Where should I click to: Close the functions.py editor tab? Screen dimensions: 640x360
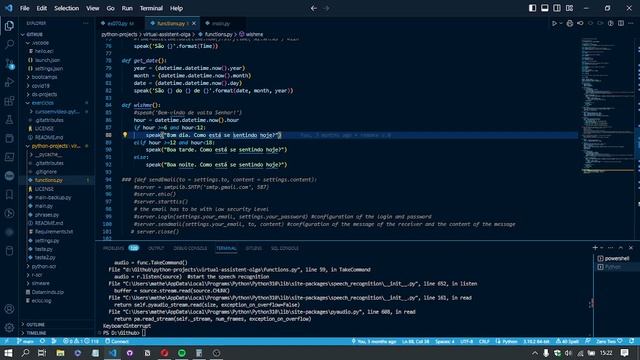pos(194,24)
